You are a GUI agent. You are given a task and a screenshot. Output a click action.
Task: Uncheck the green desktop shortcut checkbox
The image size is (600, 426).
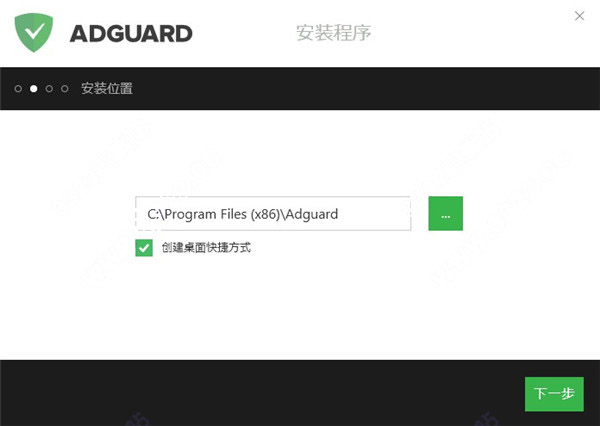click(x=144, y=248)
